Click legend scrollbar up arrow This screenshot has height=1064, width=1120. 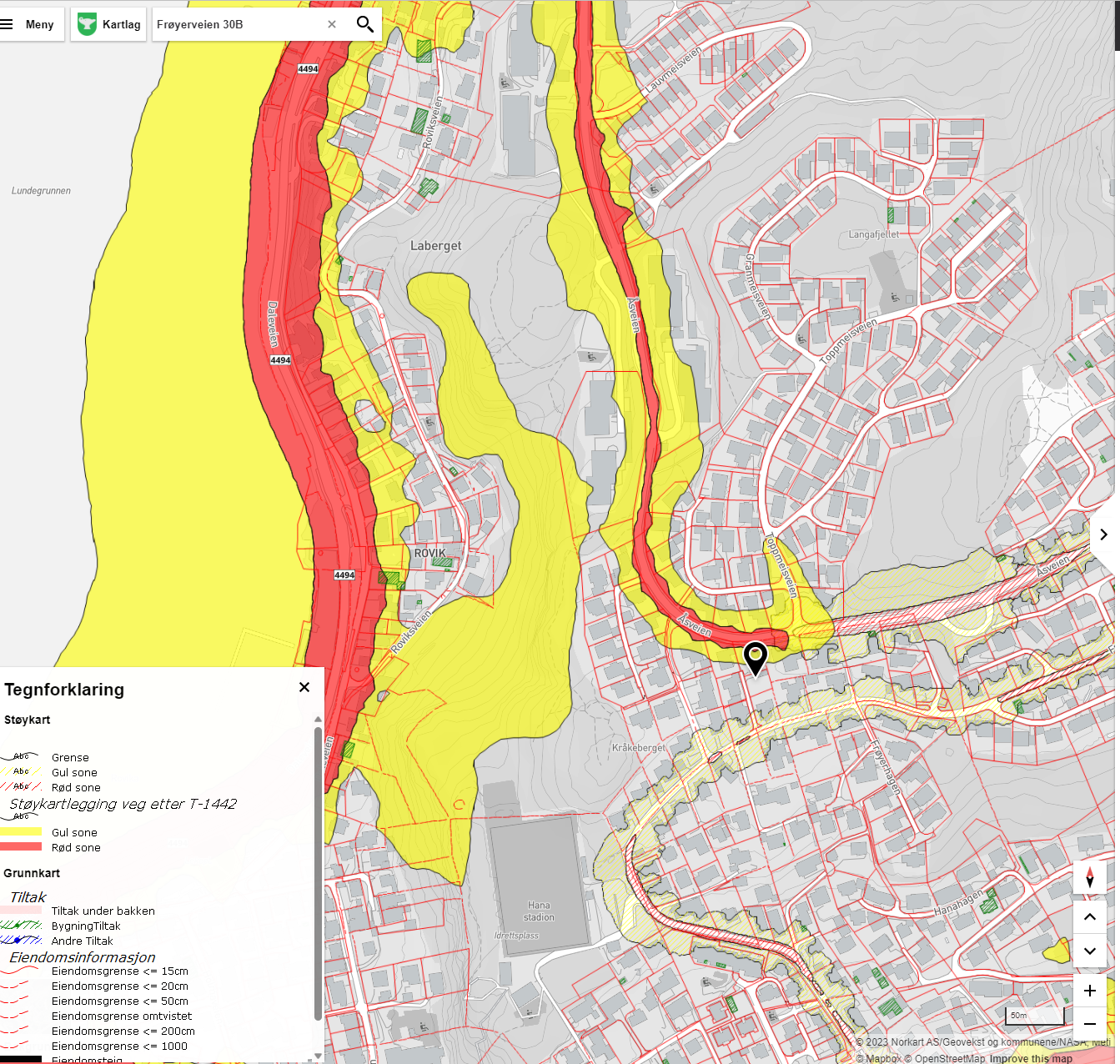[318, 719]
